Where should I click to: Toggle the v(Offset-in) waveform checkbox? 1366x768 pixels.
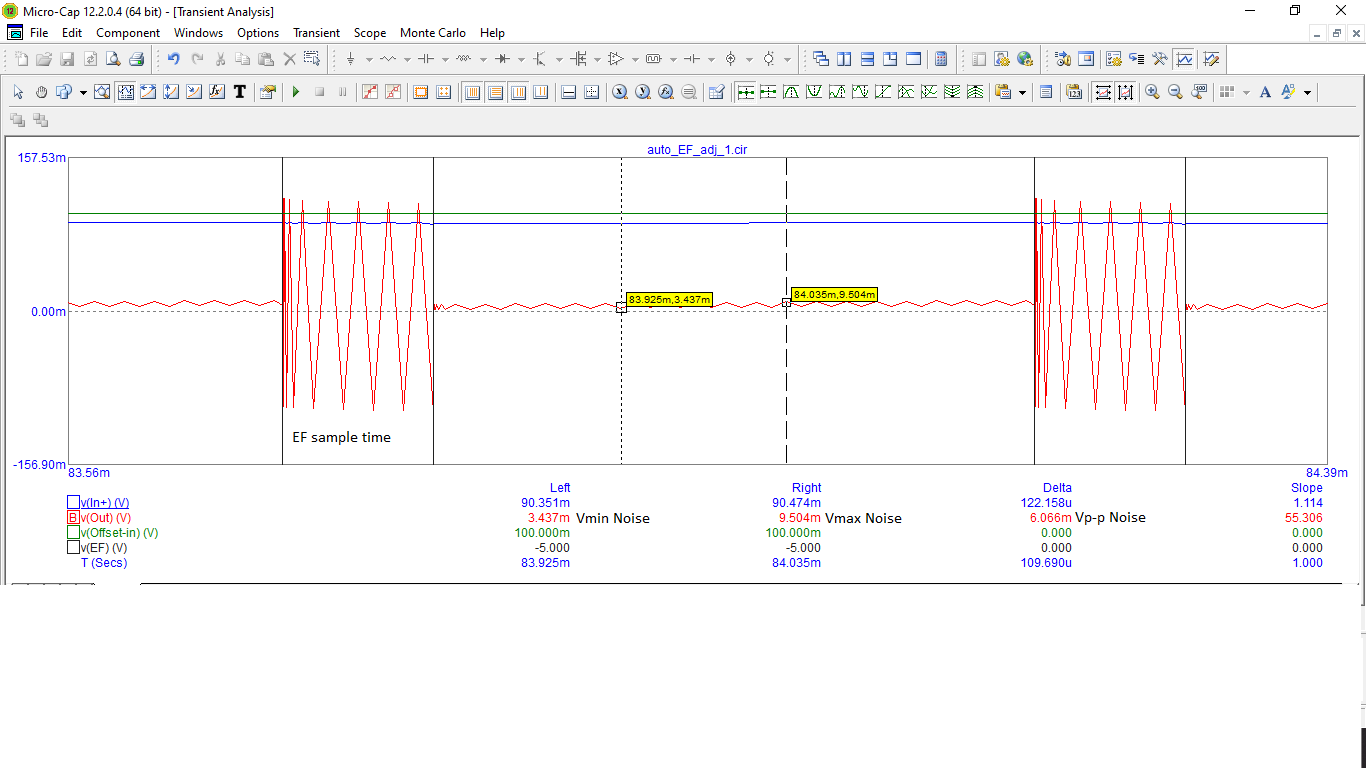73,533
